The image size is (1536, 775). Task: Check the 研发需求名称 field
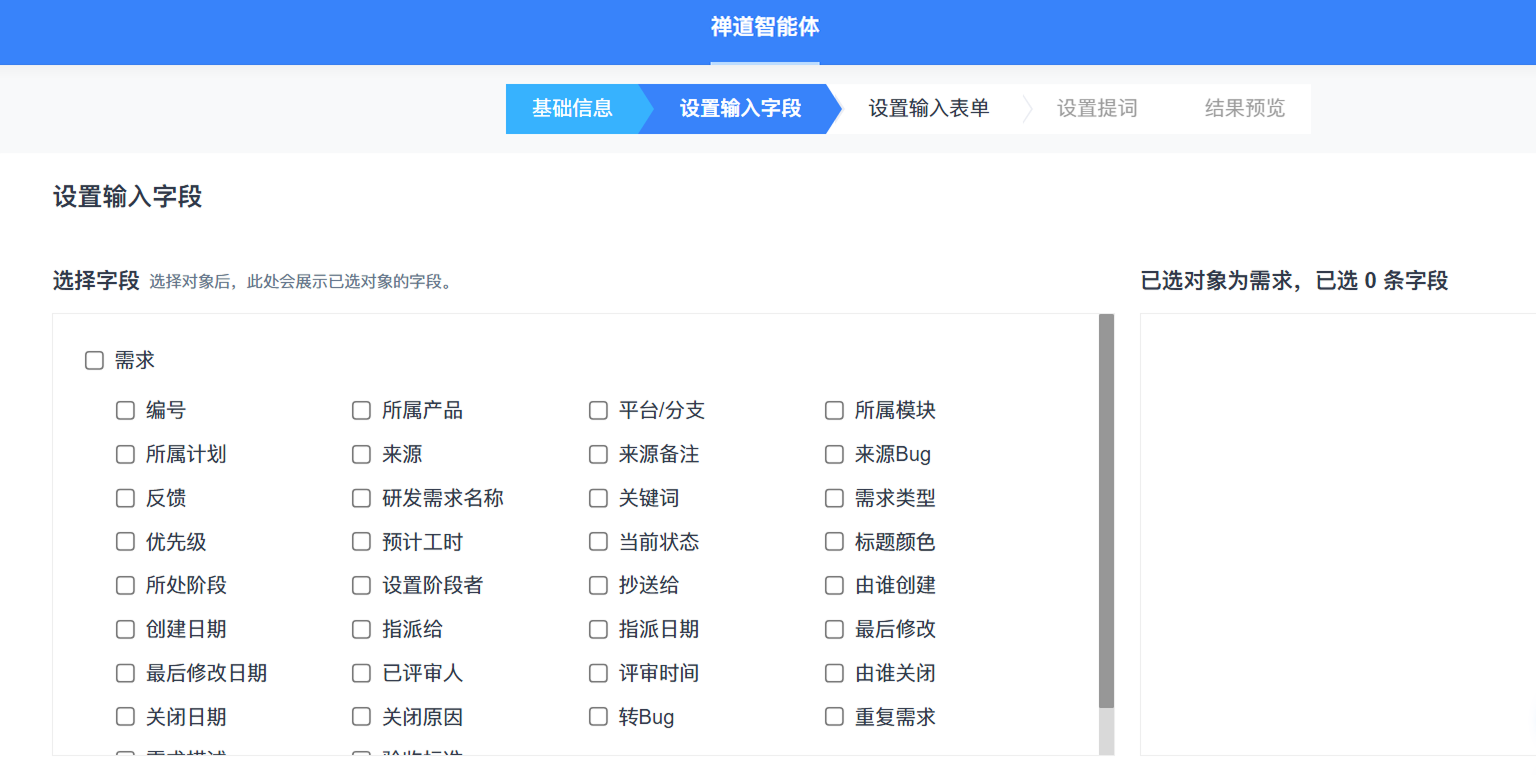click(361, 498)
